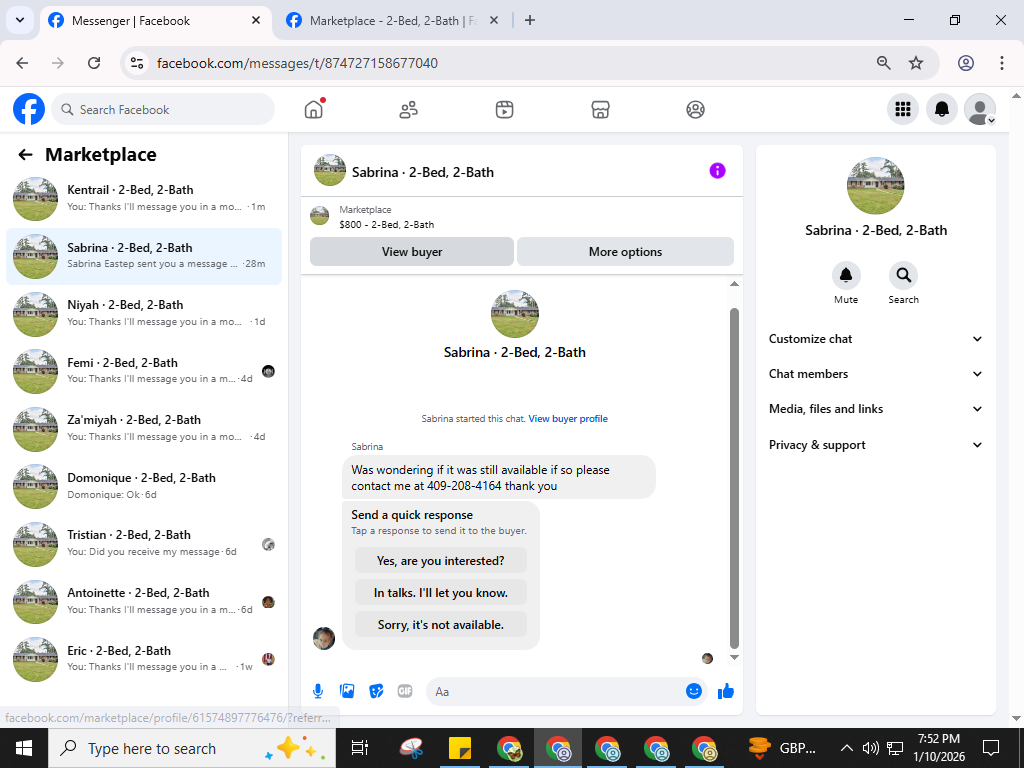
Task: Open Chrome three-dot menu
Action: [1002, 63]
